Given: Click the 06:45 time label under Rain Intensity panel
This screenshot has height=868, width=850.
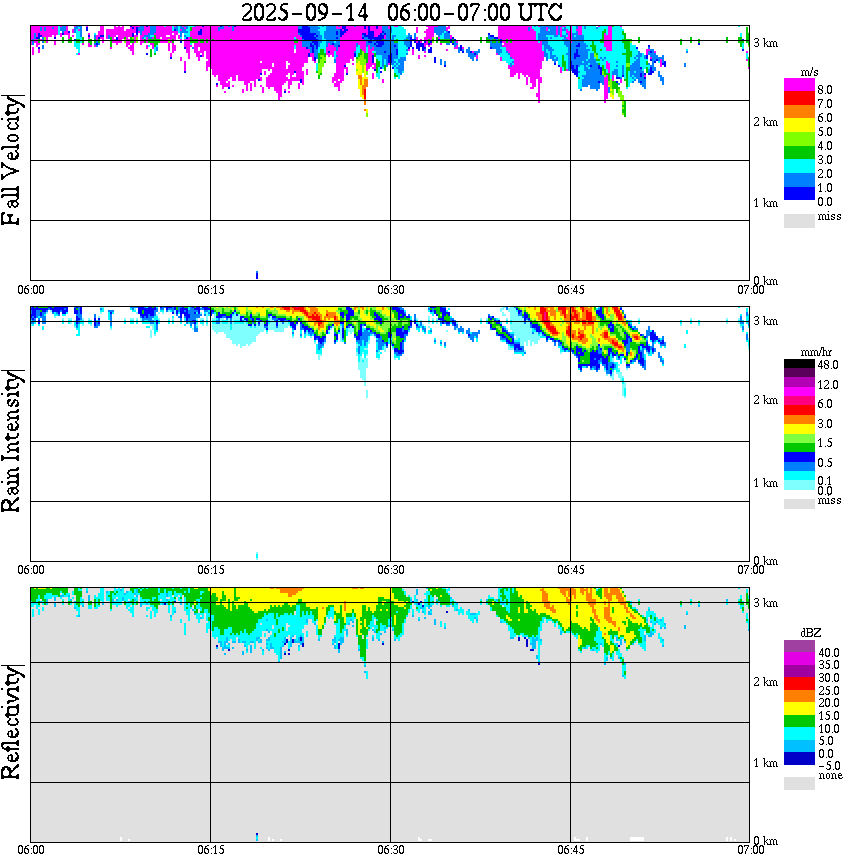Looking at the screenshot, I should [571, 570].
